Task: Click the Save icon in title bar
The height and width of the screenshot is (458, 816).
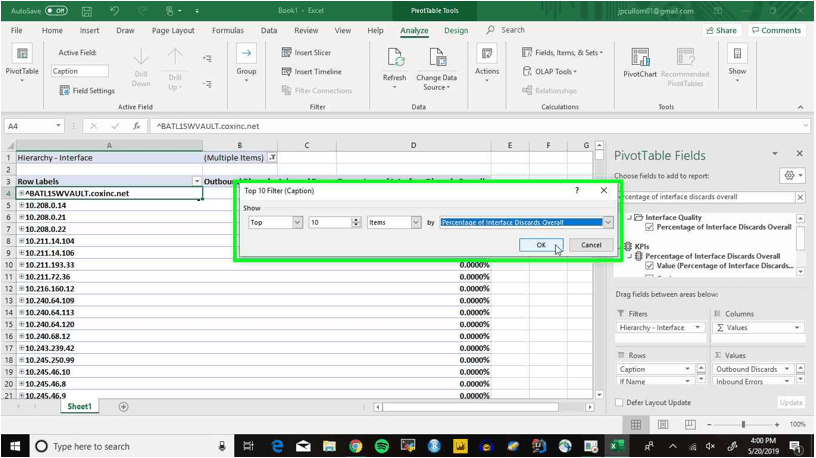Action: [x=86, y=11]
